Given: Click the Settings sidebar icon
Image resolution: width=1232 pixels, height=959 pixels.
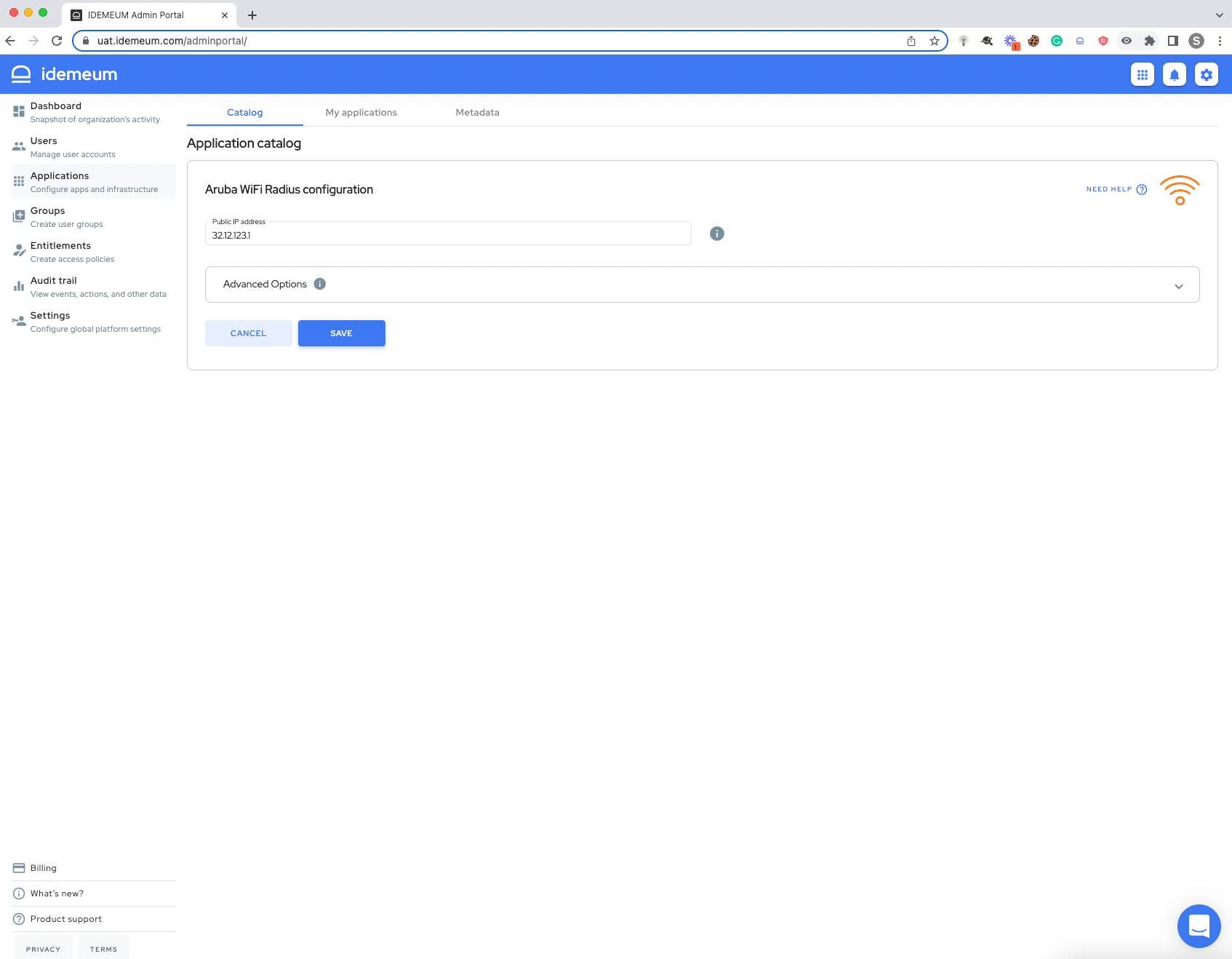Looking at the screenshot, I should point(19,321).
